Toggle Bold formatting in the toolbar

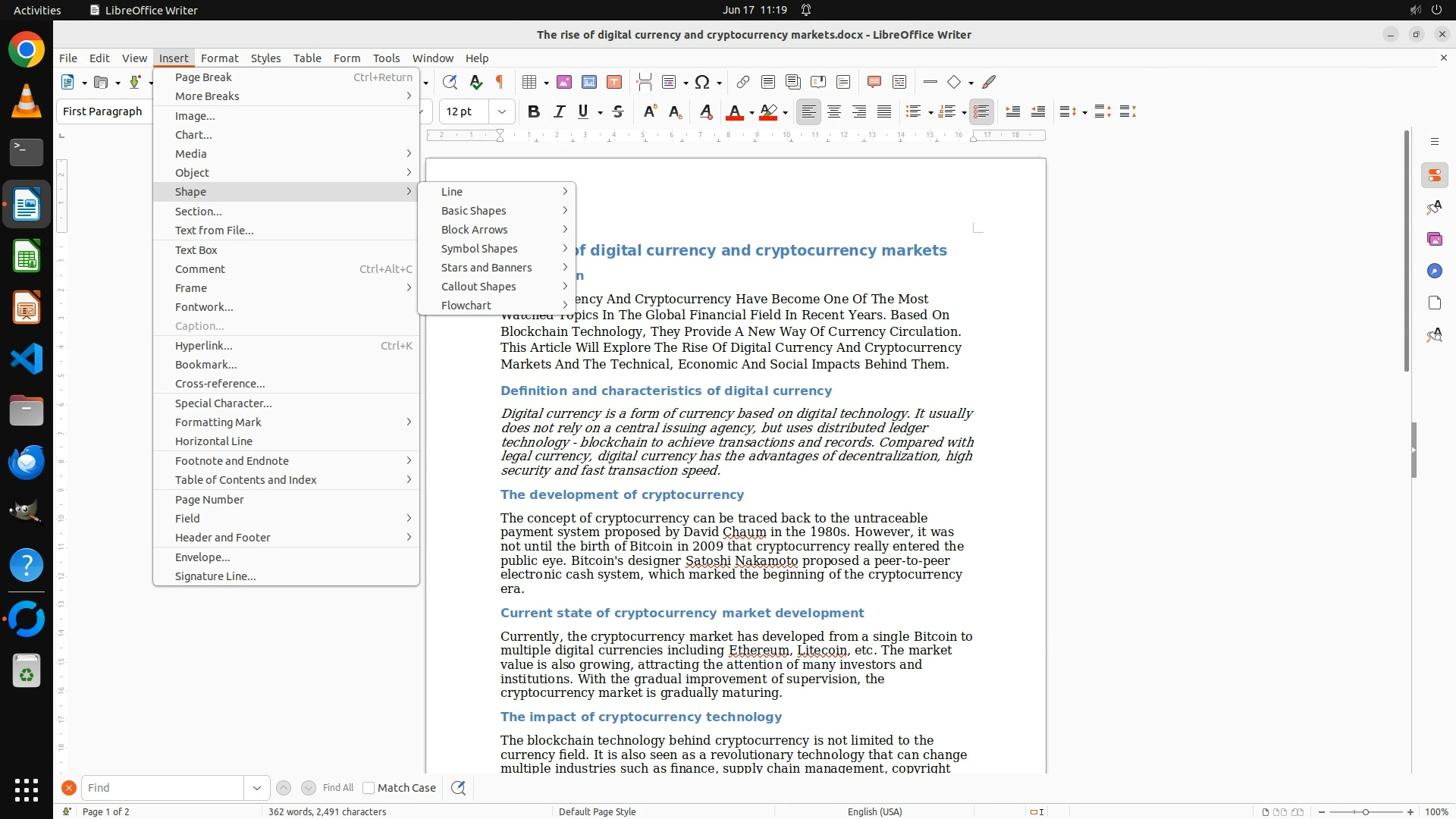point(534,111)
